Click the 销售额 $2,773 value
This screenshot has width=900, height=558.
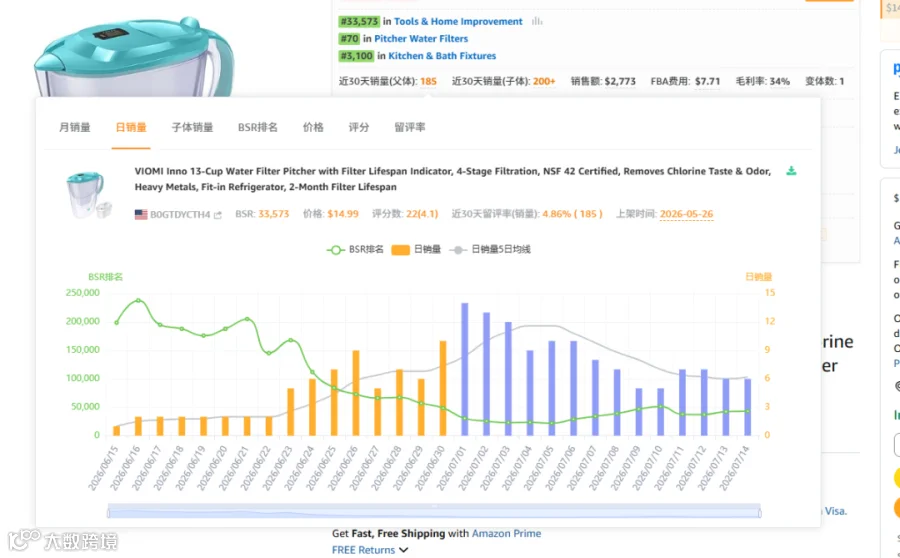[x=620, y=82]
